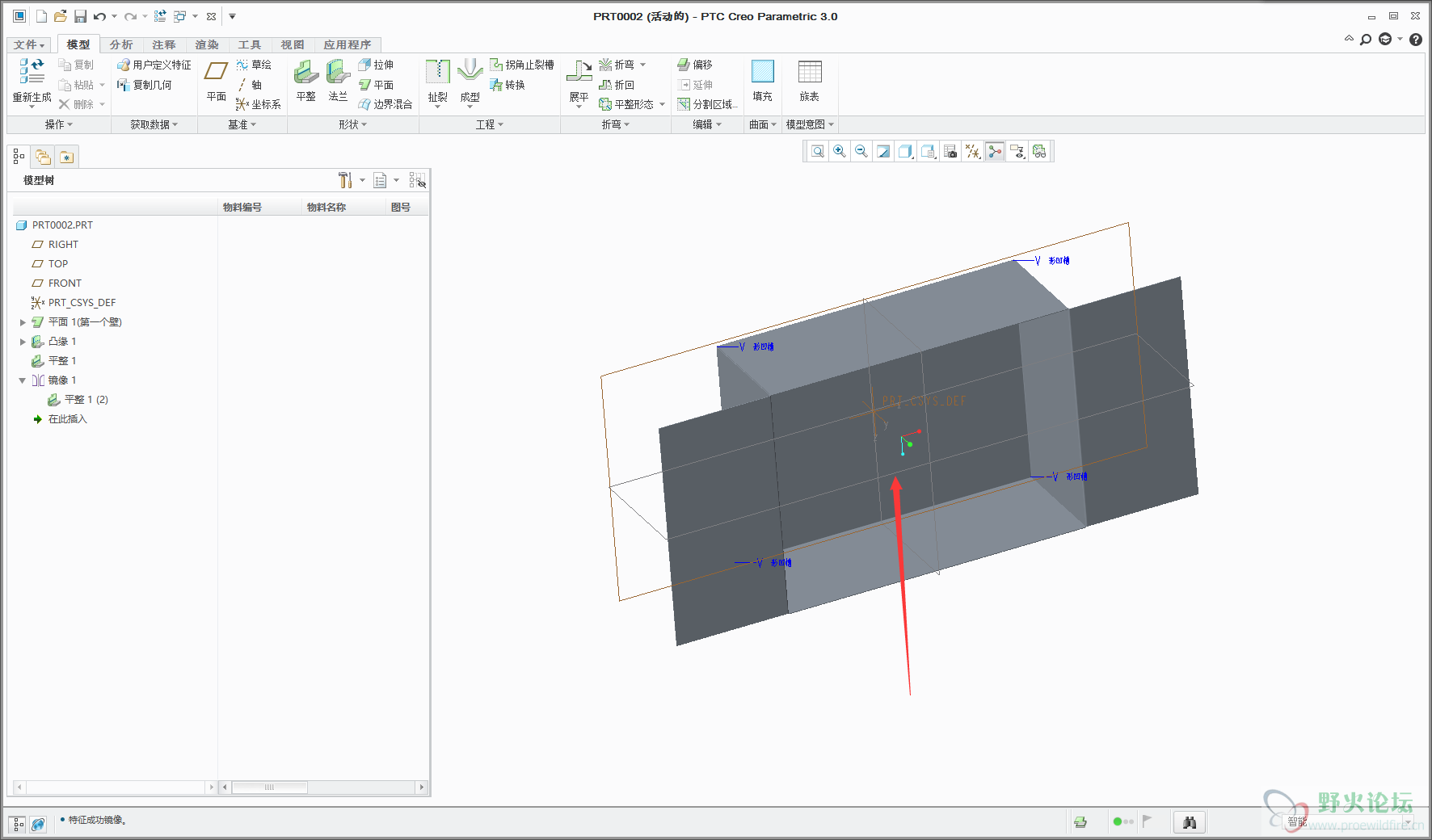Expand the Engineering (工程) group dropdown

coord(490,124)
